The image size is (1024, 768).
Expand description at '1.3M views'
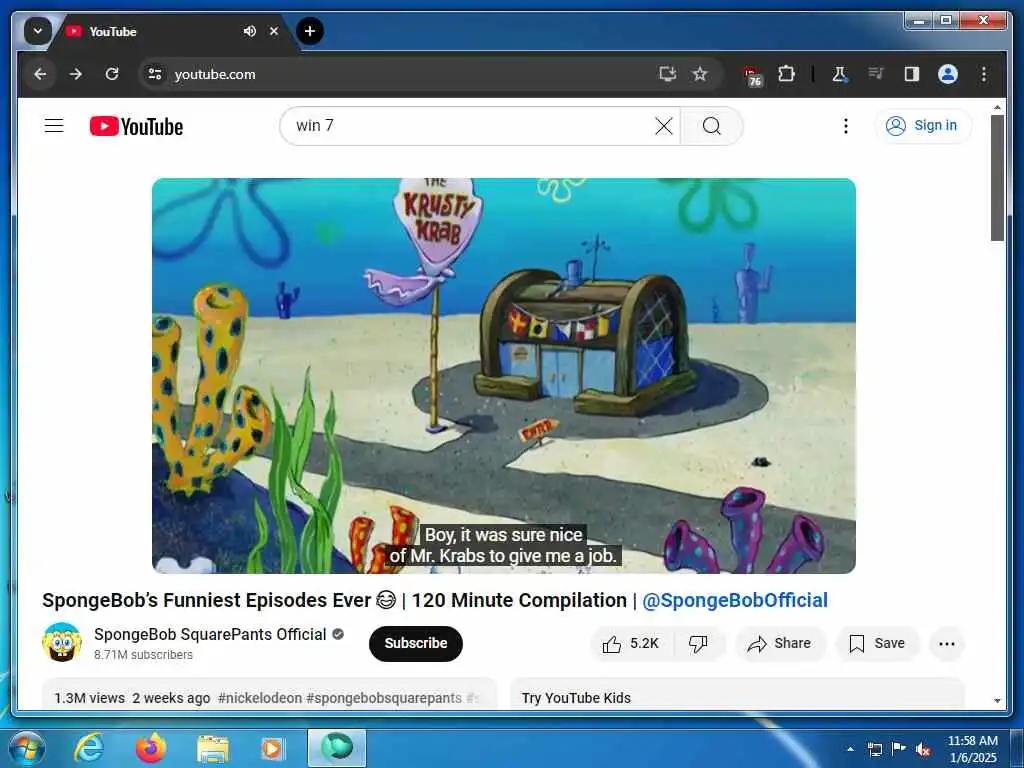[89, 697]
